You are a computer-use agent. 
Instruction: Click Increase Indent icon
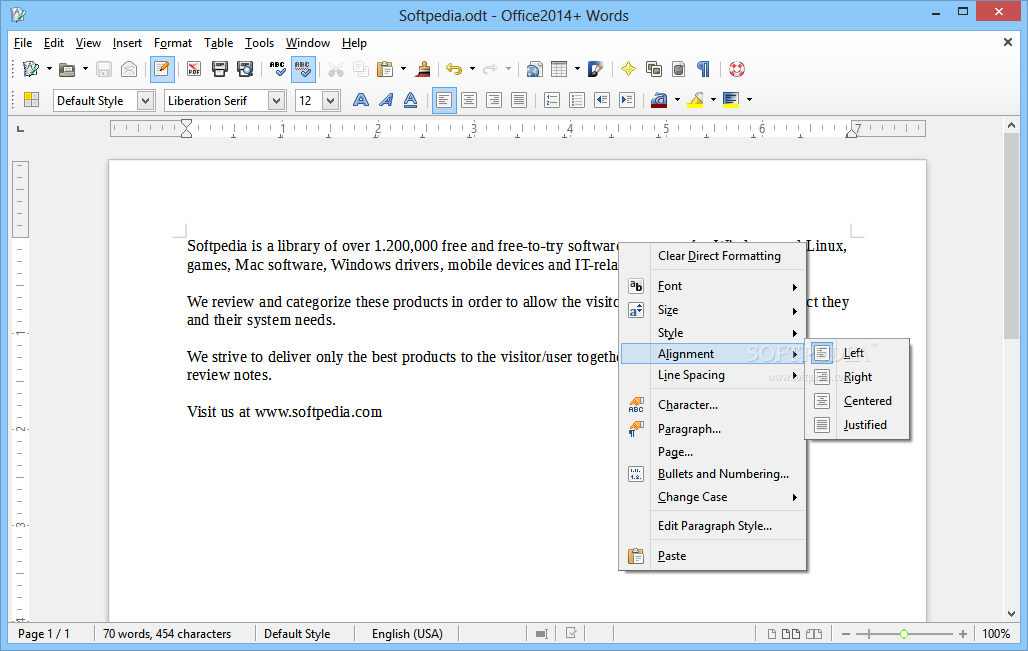(627, 100)
